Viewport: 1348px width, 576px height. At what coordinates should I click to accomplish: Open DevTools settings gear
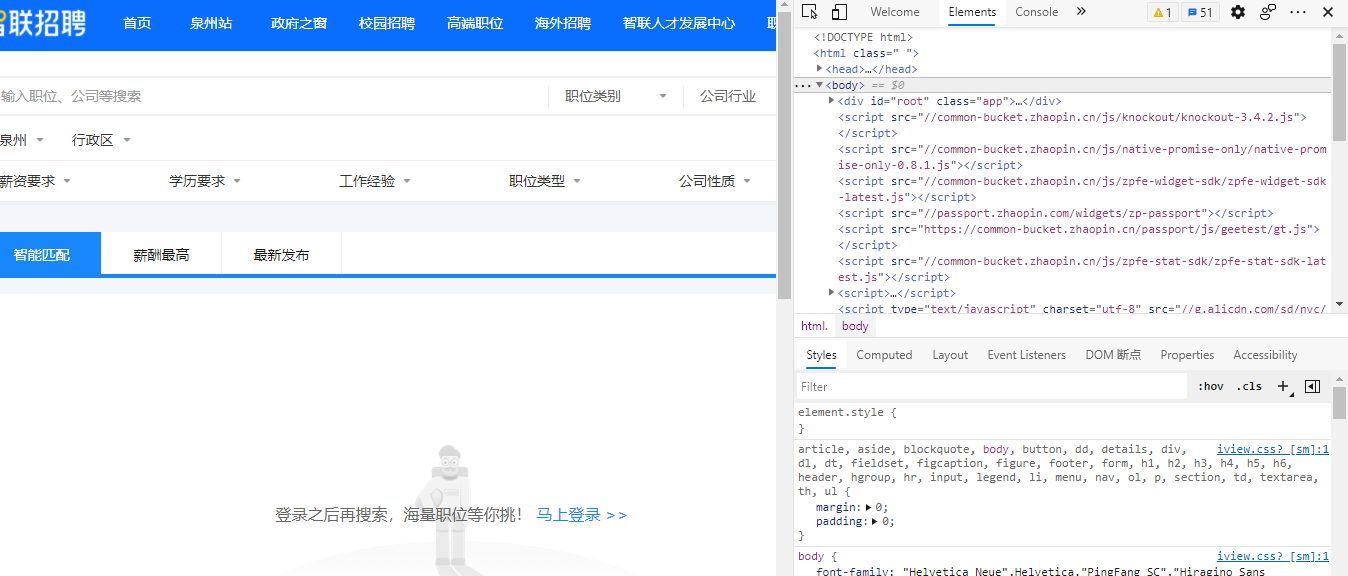(1238, 12)
